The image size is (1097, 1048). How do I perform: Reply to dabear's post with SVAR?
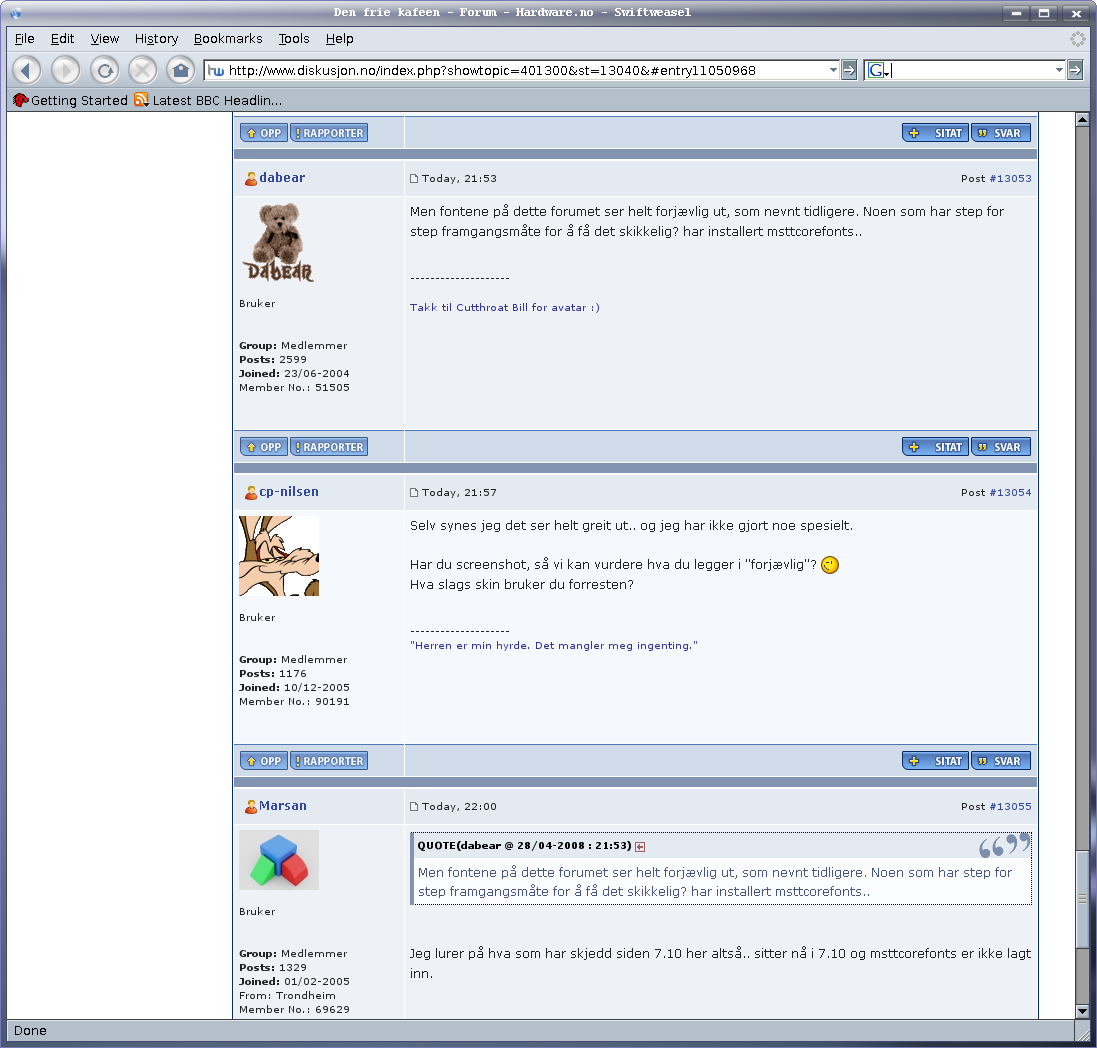point(1000,447)
